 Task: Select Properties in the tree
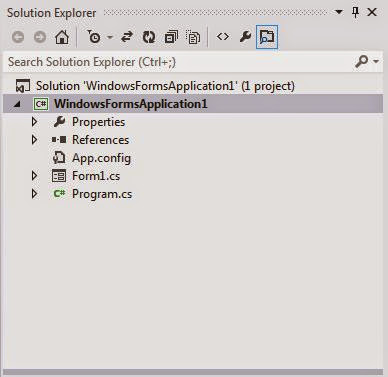tap(99, 122)
